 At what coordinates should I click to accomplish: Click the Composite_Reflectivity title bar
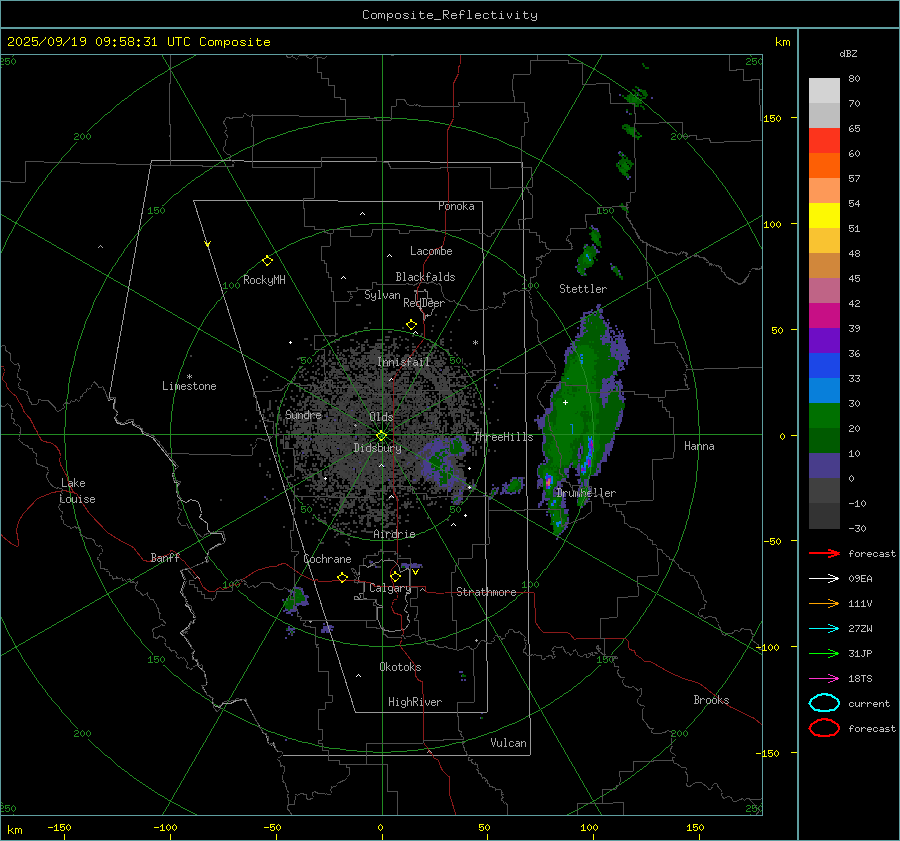449,15
